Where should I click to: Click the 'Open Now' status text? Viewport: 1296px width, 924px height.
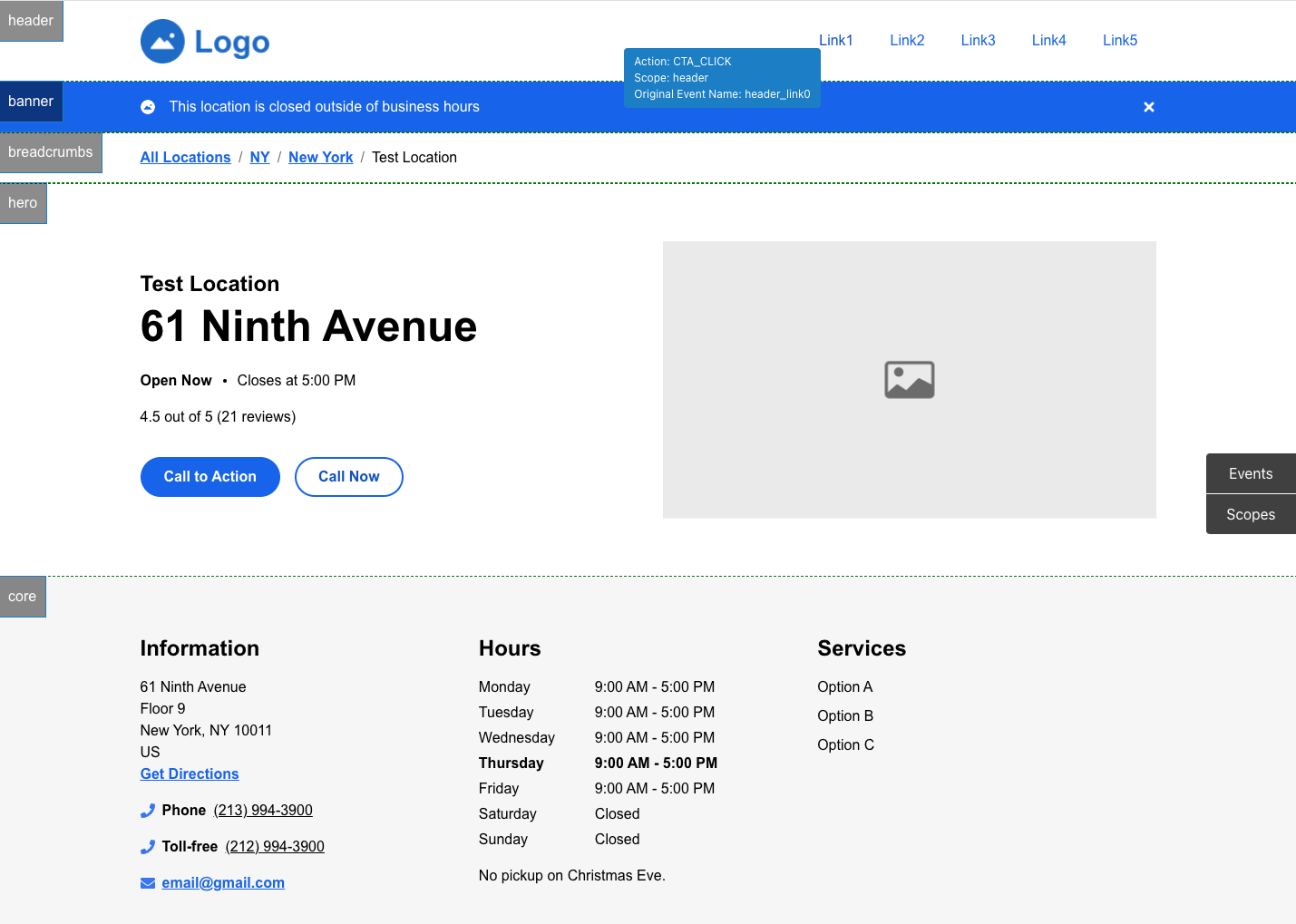click(x=176, y=381)
